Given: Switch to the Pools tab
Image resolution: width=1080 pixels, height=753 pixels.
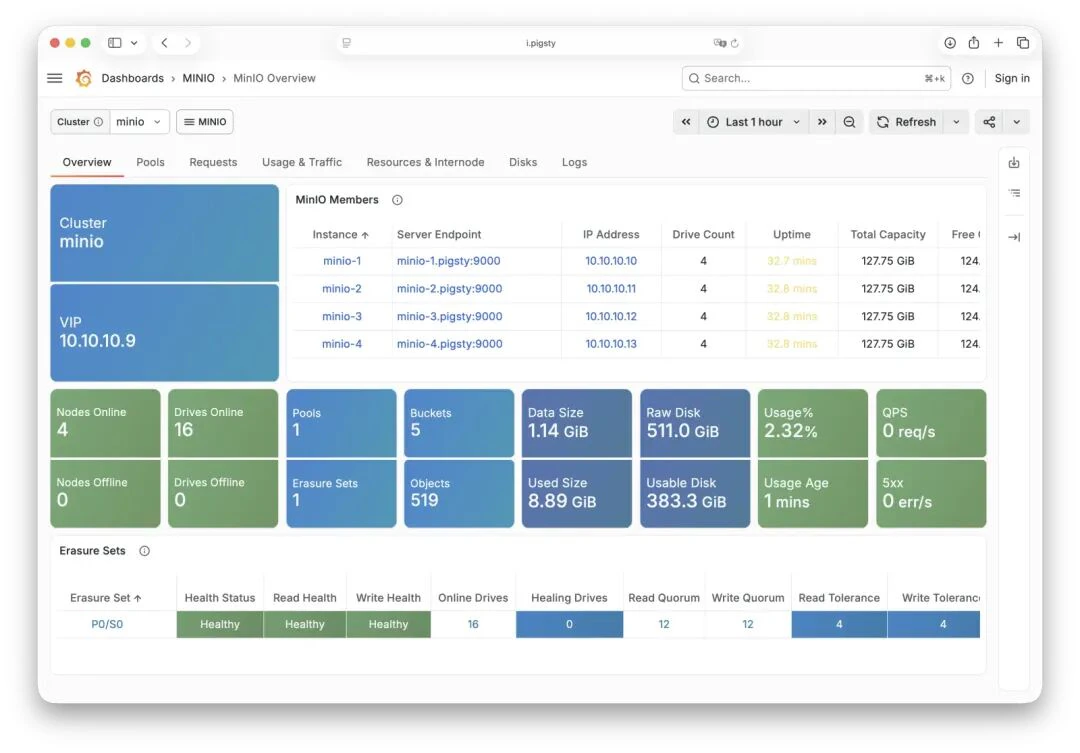Looking at the screenshot, I should 150,163.
